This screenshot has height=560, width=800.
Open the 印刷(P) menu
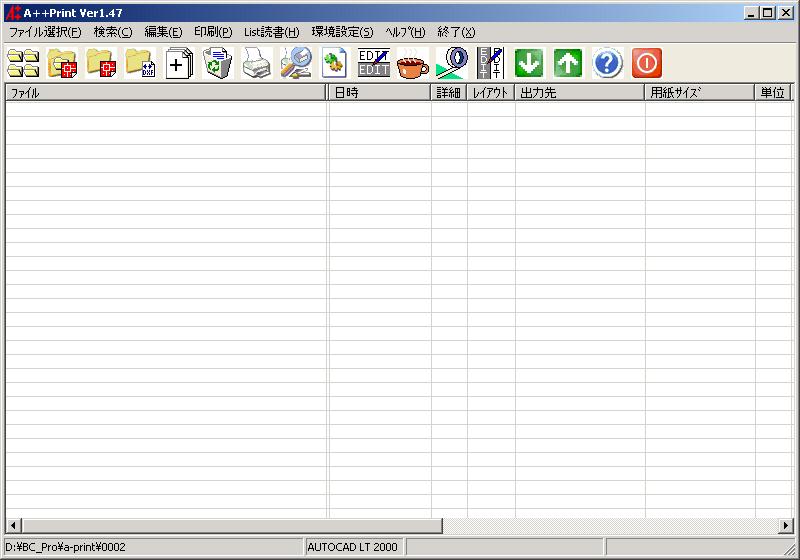(x=213, y=32)
